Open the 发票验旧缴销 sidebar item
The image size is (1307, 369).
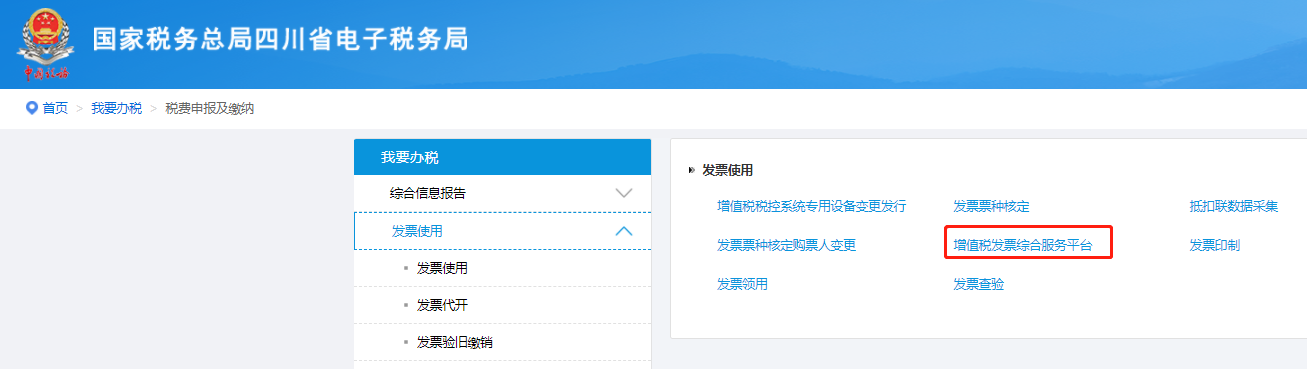click(455, 342)
